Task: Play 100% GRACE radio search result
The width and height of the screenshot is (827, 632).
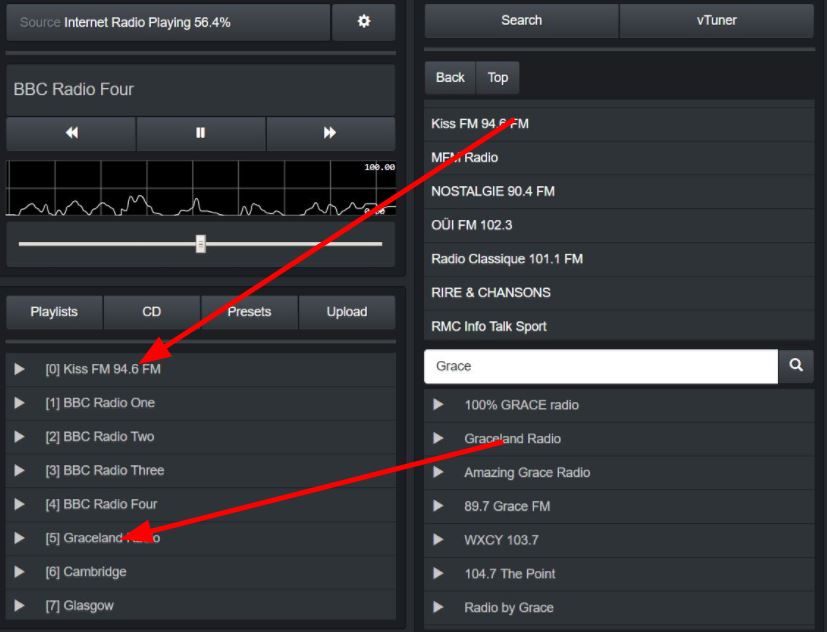Action: pos(438,405)
